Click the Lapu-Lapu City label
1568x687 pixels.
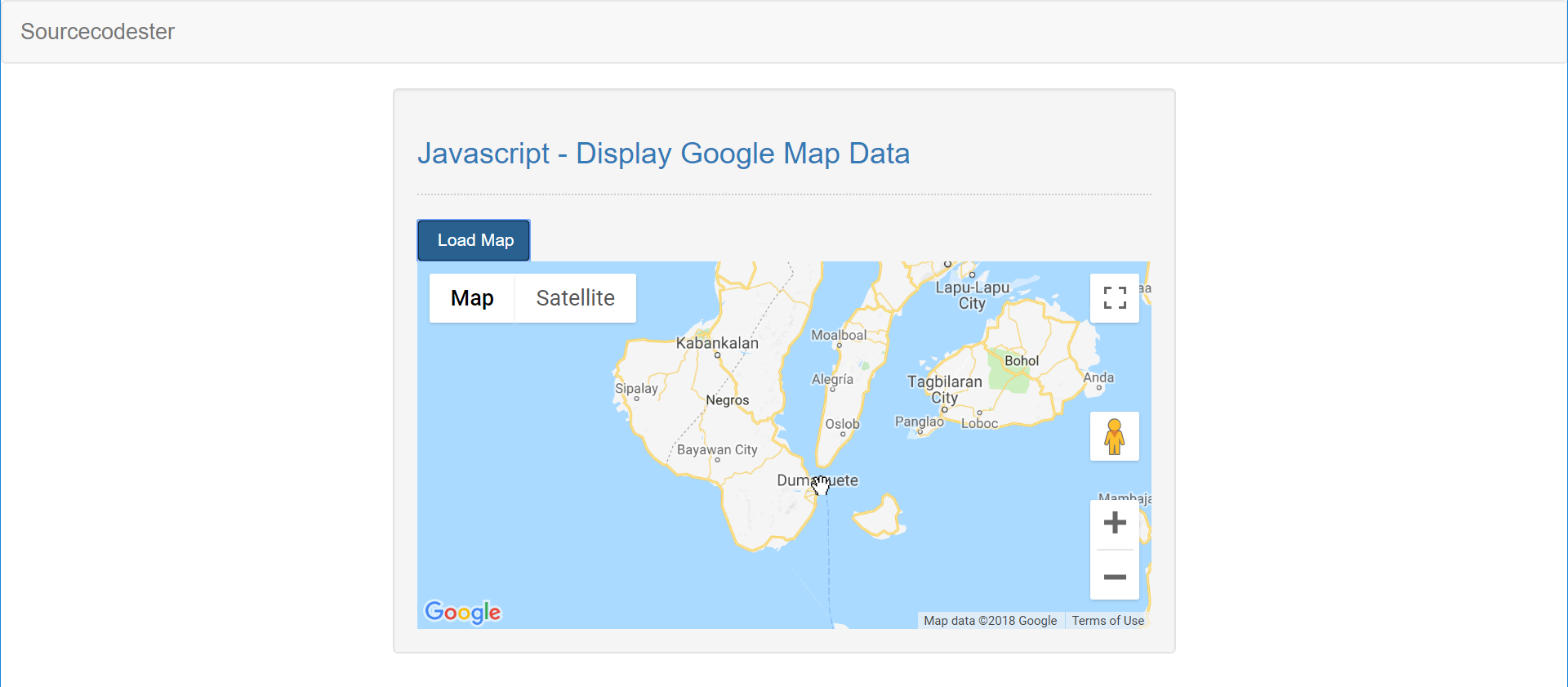(x=973, y=296)
